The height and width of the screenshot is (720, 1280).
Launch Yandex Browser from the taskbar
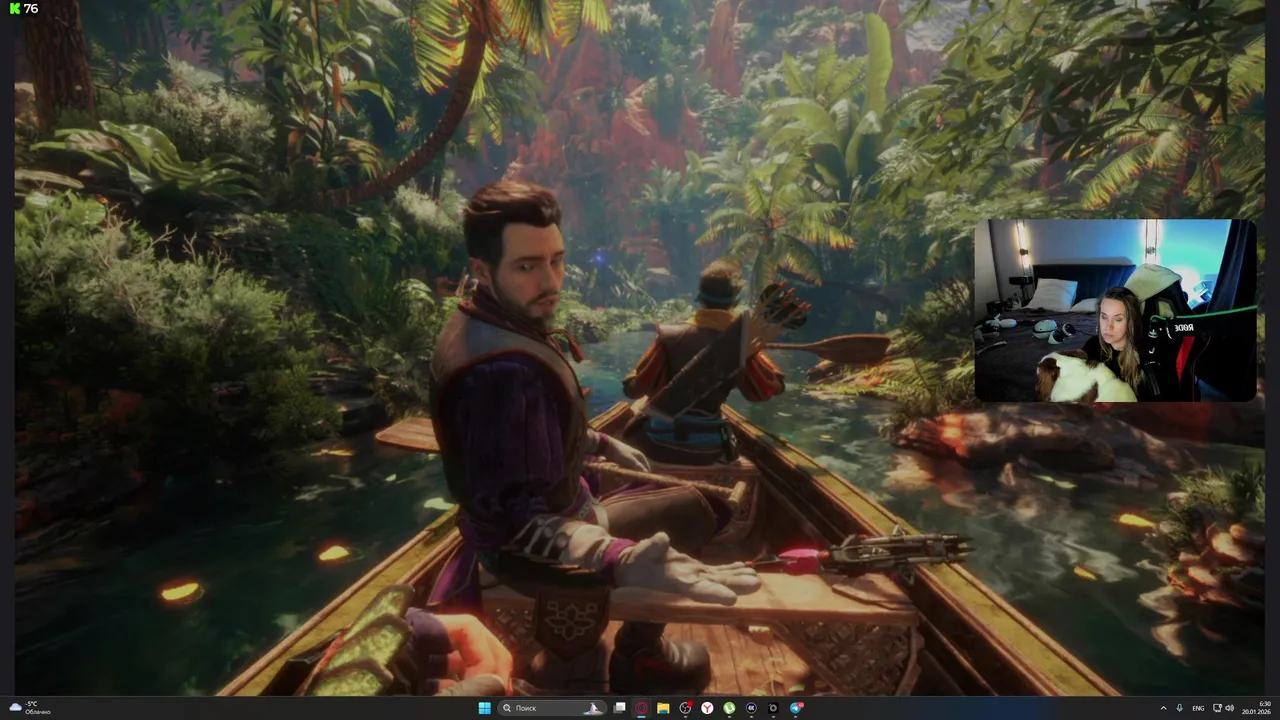(707, 708)
